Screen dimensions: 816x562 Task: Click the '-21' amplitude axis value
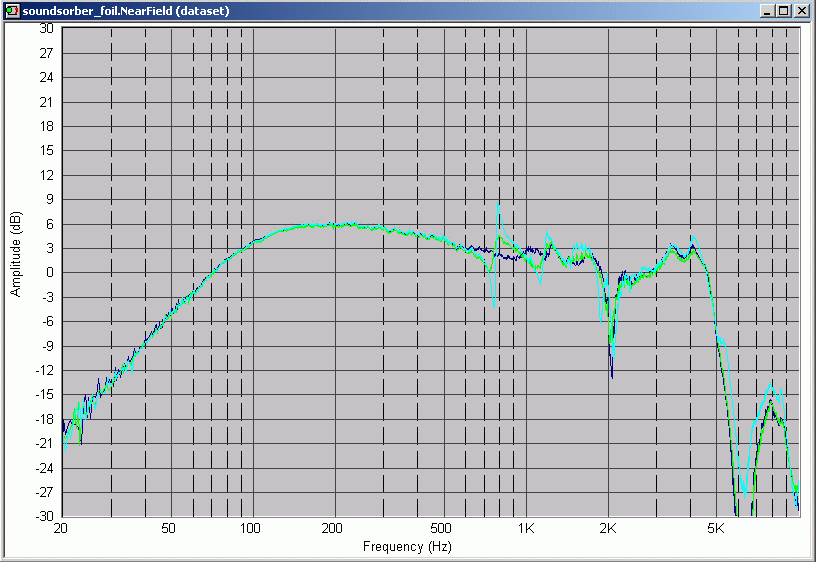pos(44,443)
